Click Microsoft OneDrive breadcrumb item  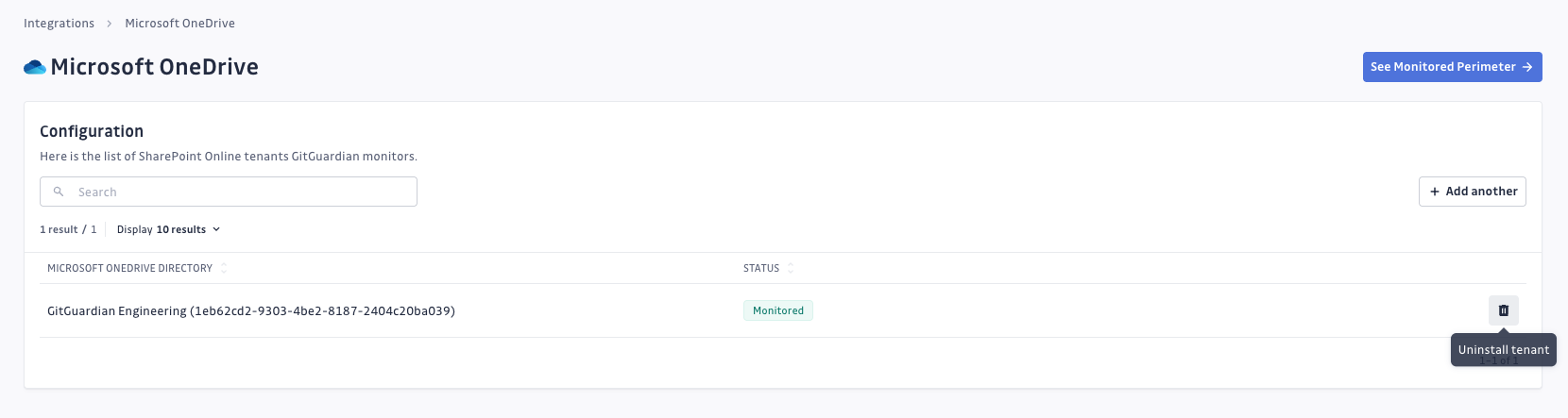179,24
